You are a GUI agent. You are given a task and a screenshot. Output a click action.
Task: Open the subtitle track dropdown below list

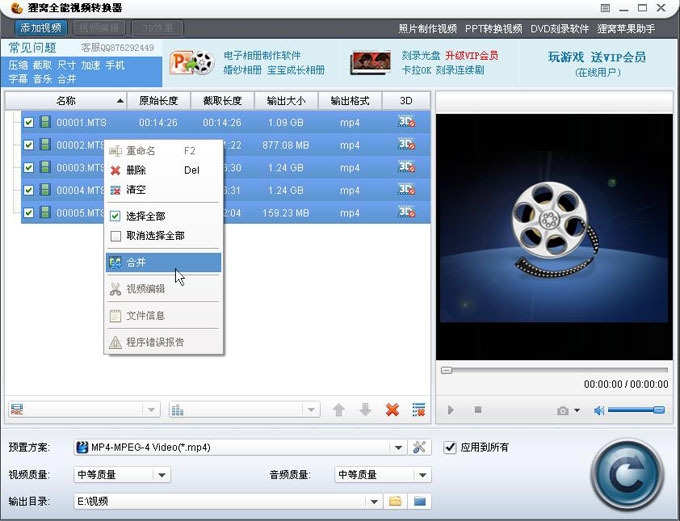151,410
